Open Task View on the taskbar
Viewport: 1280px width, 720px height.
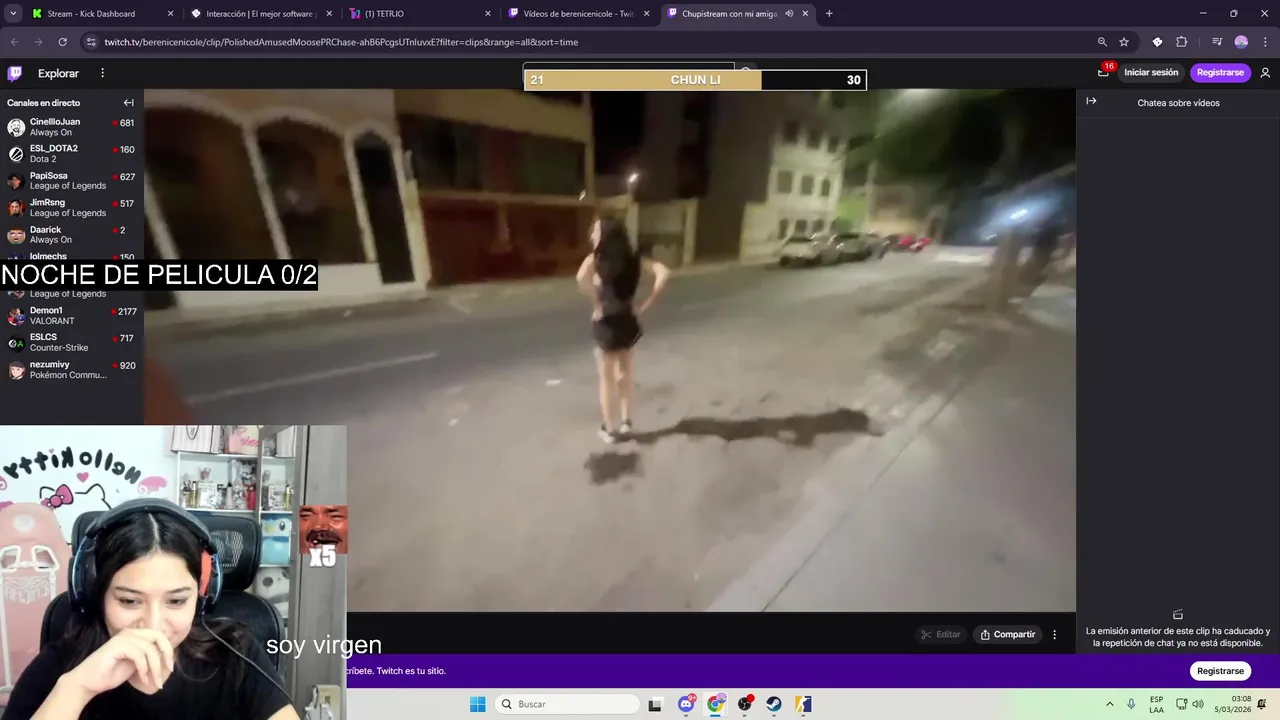655,704
